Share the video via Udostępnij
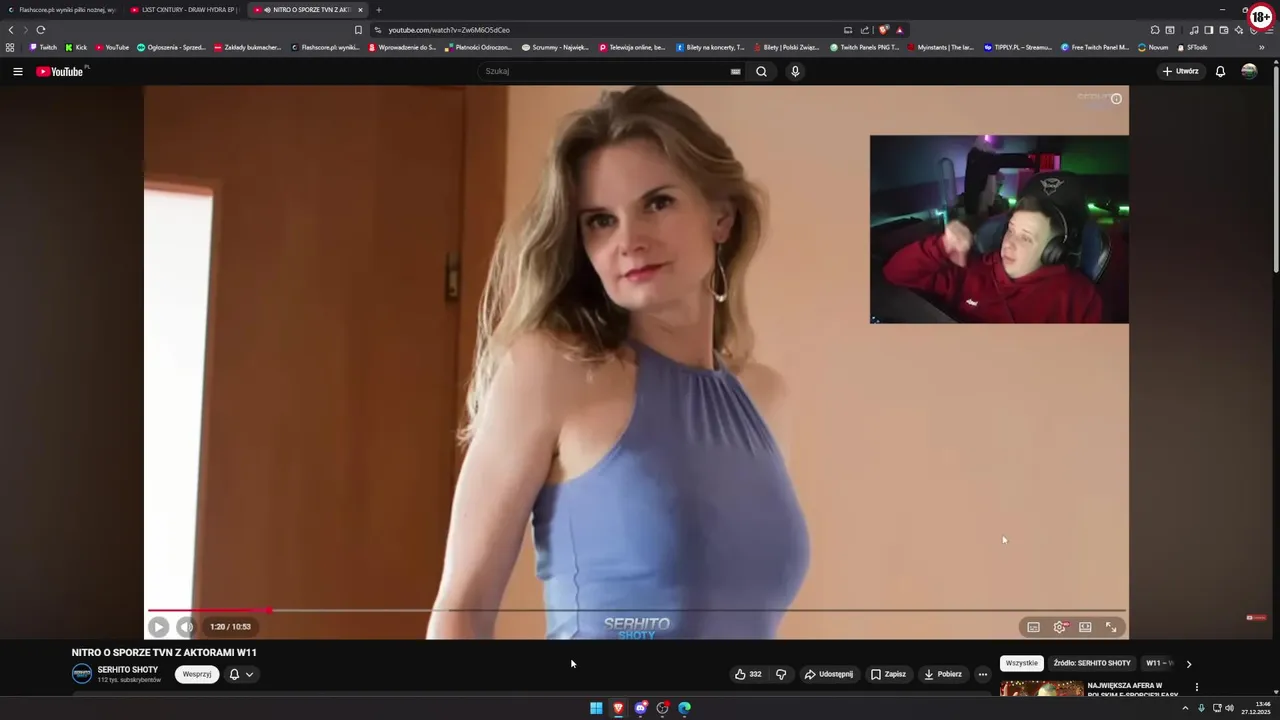This screenshot has width=1280, height=720. click(829, 674)
